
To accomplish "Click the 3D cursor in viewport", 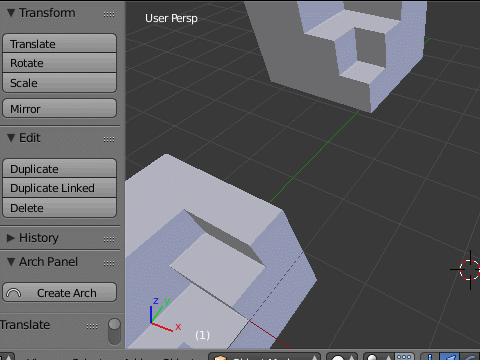I will pos(470,270).
